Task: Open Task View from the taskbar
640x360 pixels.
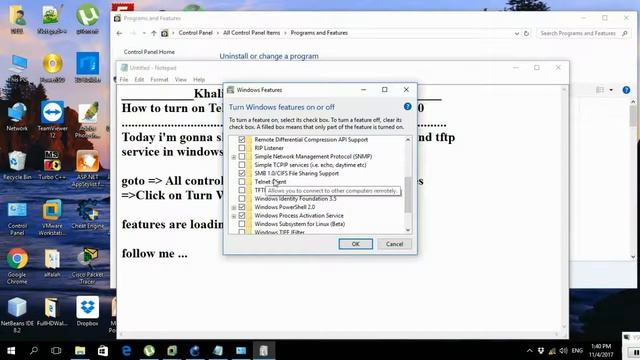Action: coord(56,351)
